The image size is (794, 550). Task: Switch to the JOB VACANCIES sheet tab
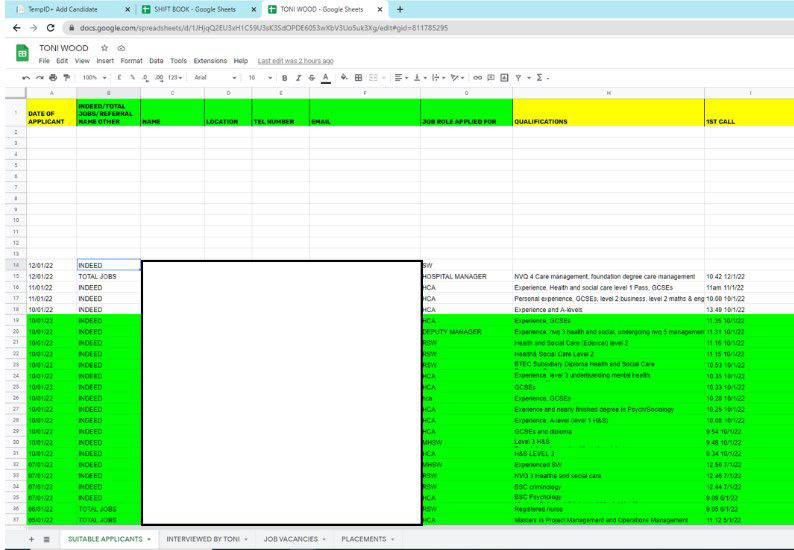point(290,539)
